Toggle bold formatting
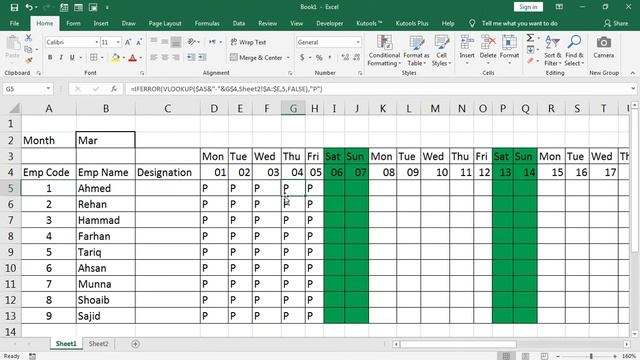Image resolution: width=640 pixels, height=360 pixels. point(50,58)
